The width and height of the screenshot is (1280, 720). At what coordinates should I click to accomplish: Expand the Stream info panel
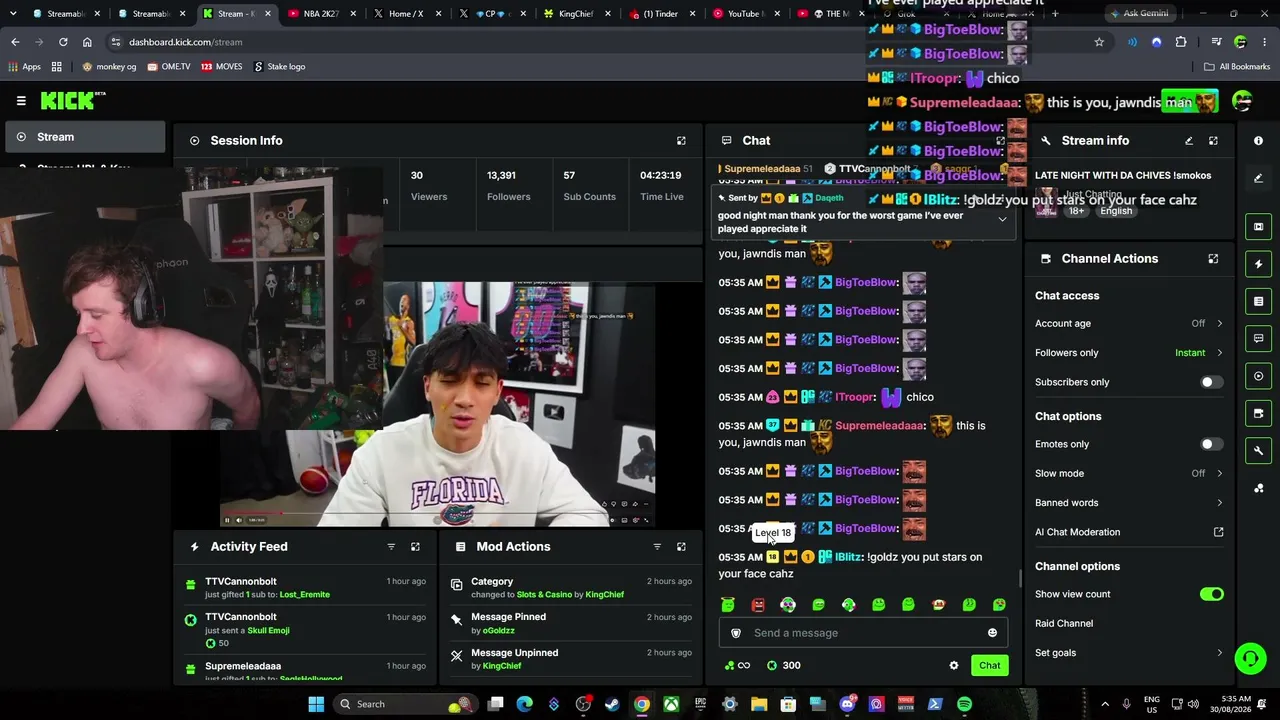point(1213,141)
